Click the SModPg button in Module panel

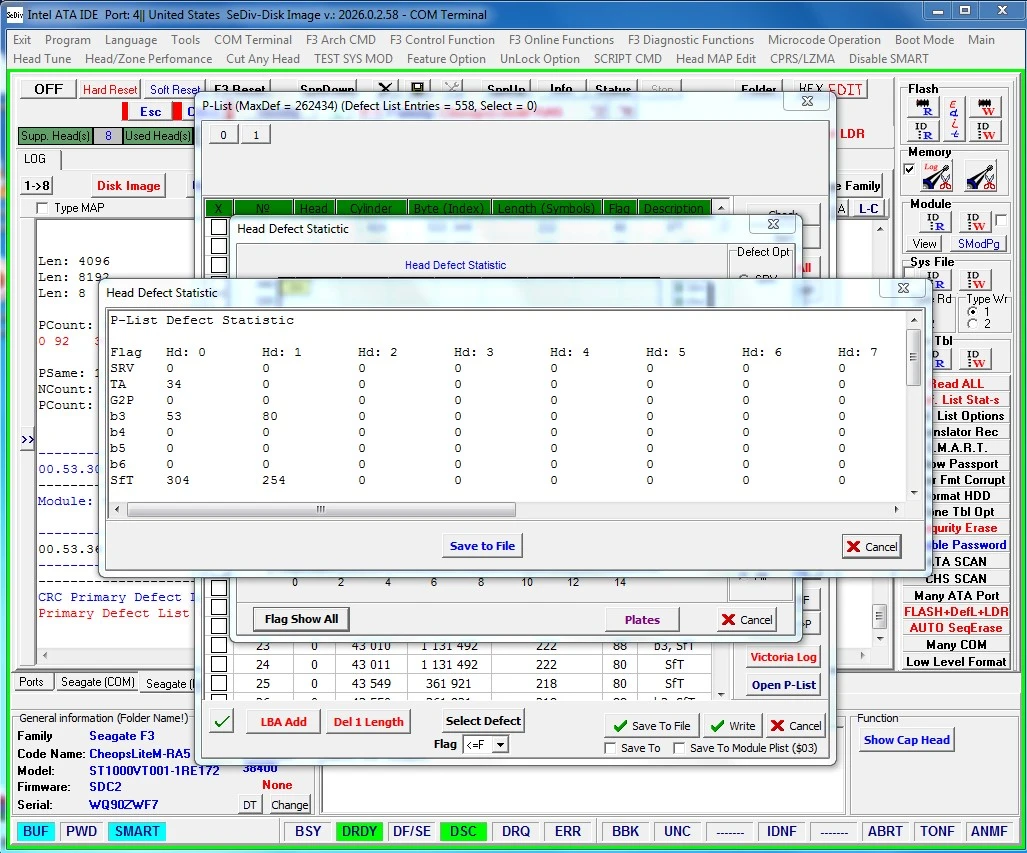979,244
